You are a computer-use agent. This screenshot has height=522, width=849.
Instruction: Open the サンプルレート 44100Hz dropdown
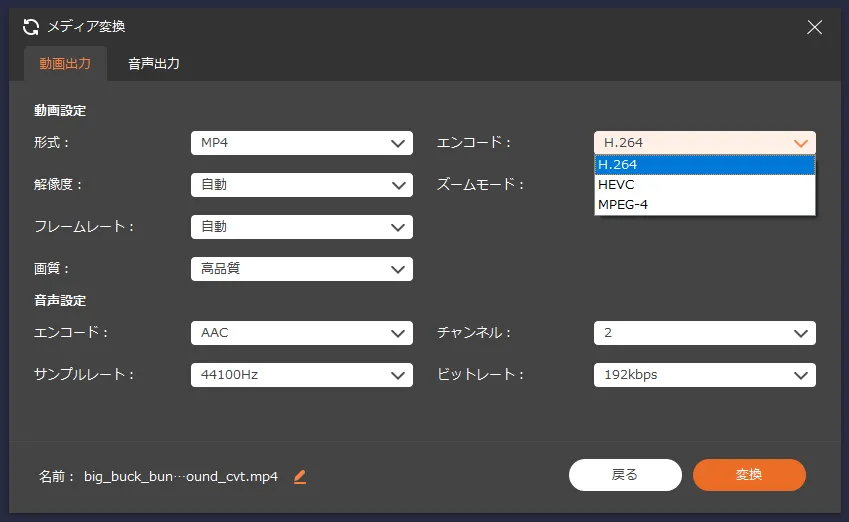pos(301,375)
